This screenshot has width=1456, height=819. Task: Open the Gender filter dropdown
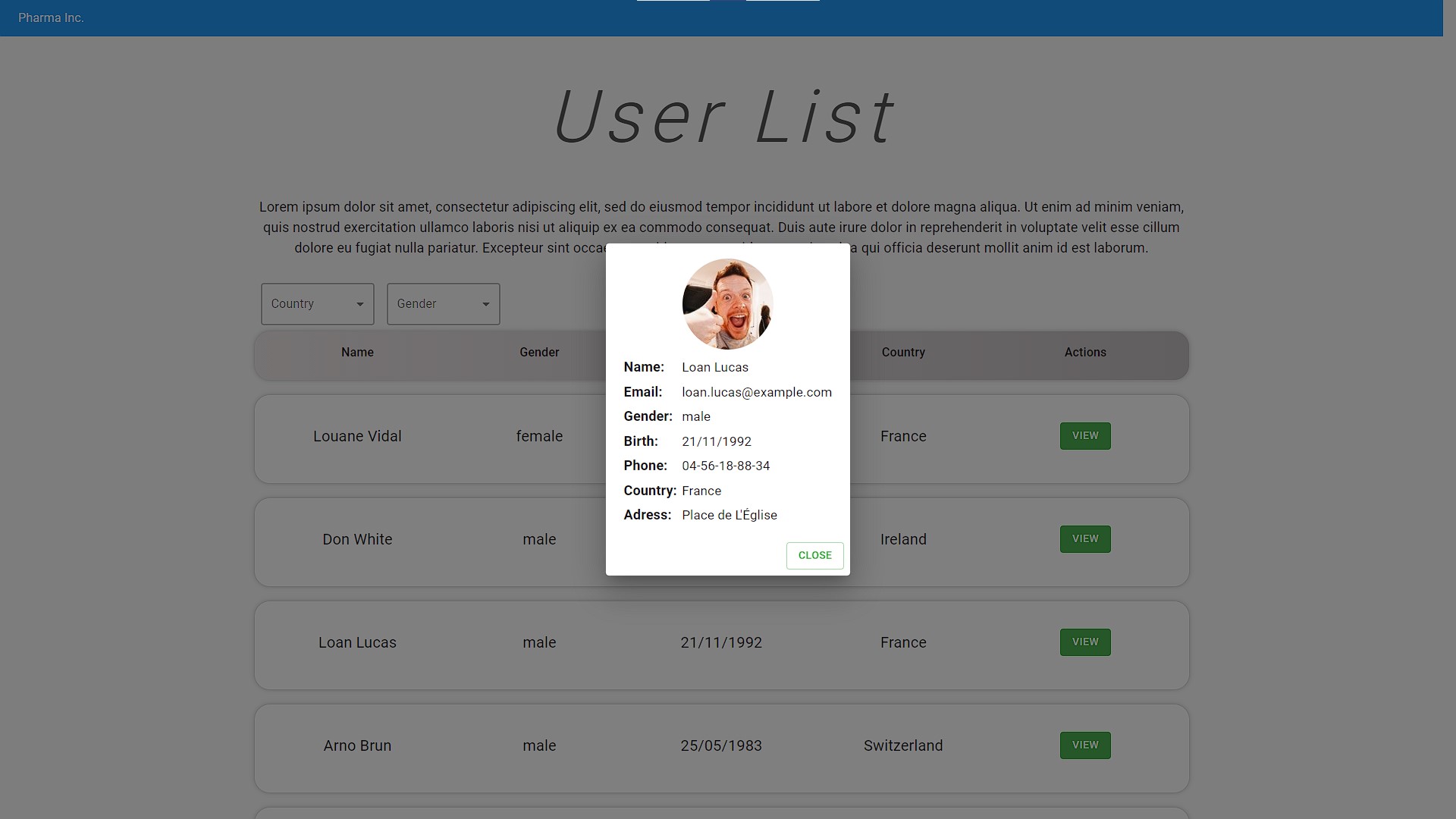tap(443, 304)
